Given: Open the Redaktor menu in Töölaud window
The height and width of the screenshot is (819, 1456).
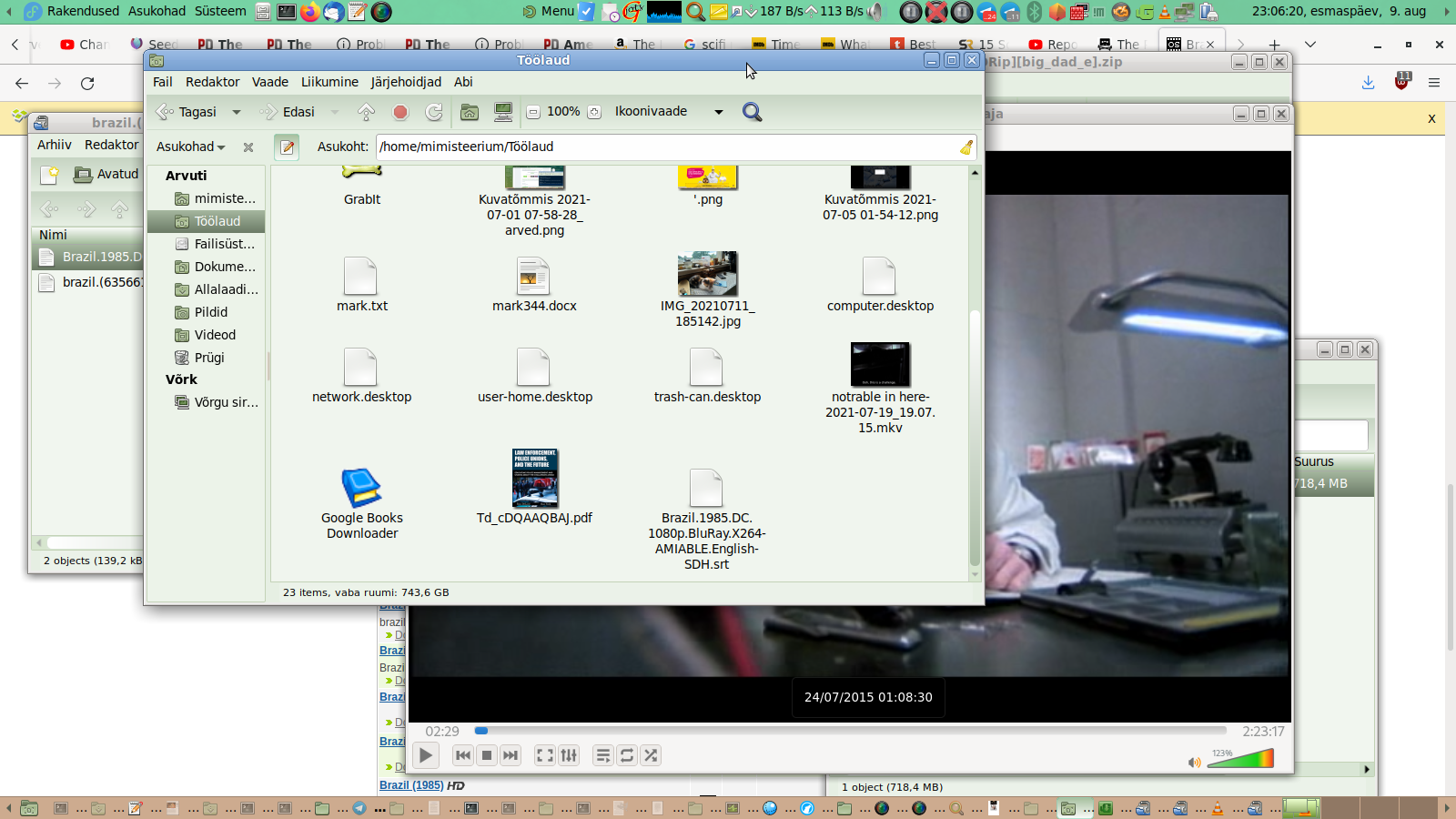Looking at the screenshot, I should [212, 82].
